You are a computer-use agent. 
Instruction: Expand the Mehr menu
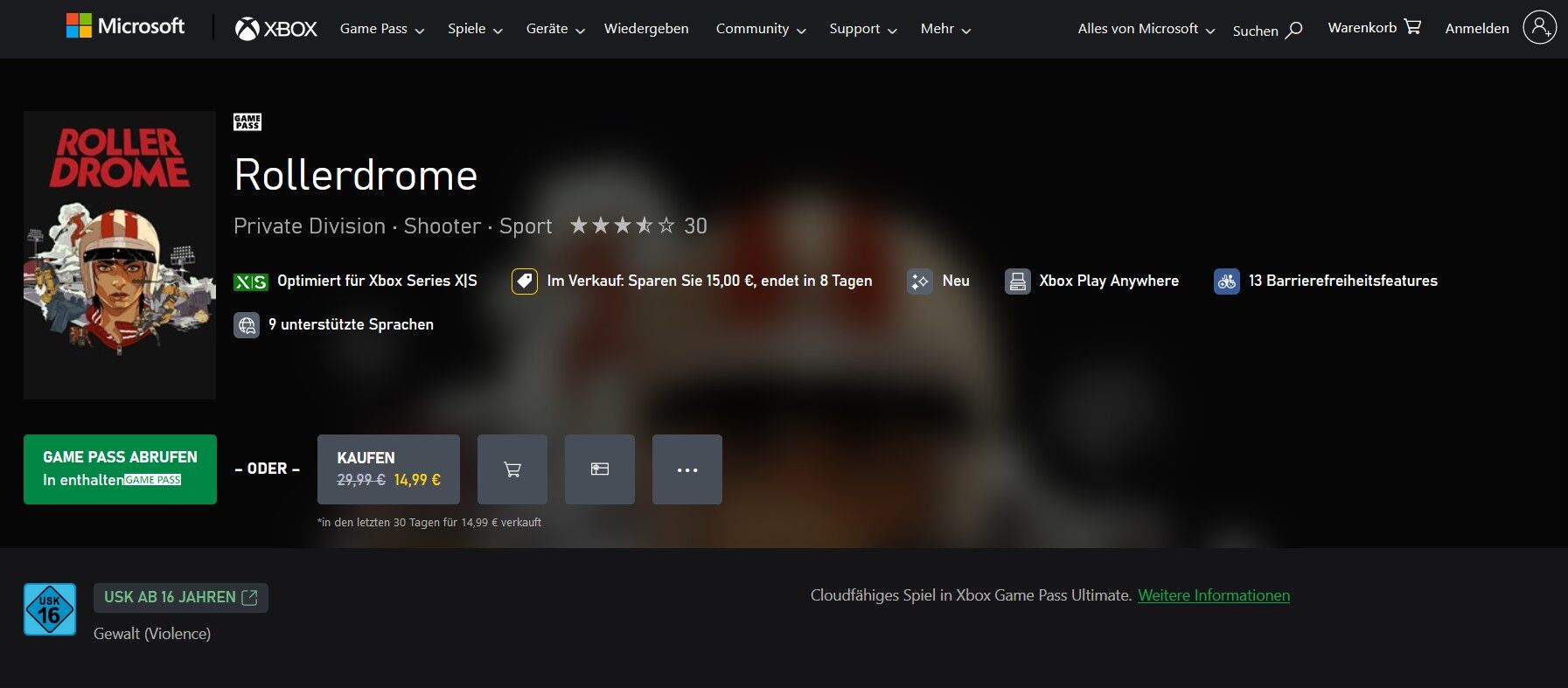(946, 29)
